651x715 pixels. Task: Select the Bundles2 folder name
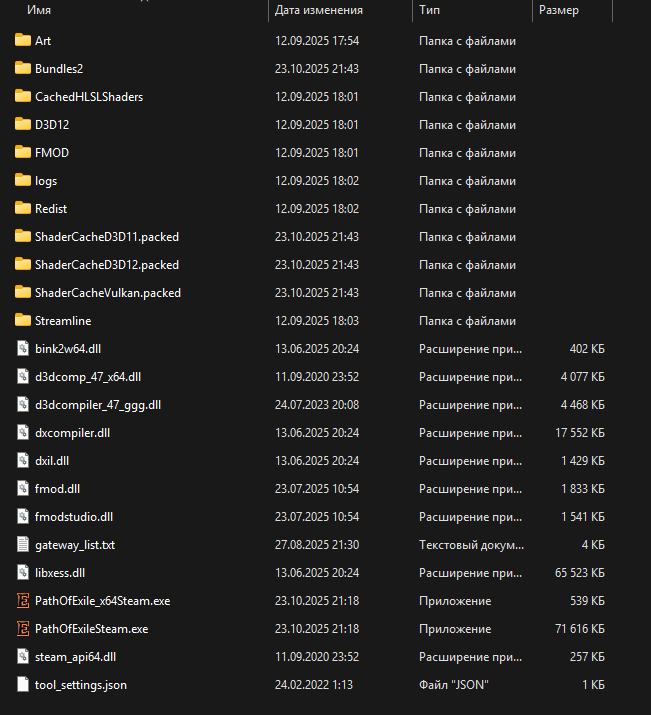[59, 68]
